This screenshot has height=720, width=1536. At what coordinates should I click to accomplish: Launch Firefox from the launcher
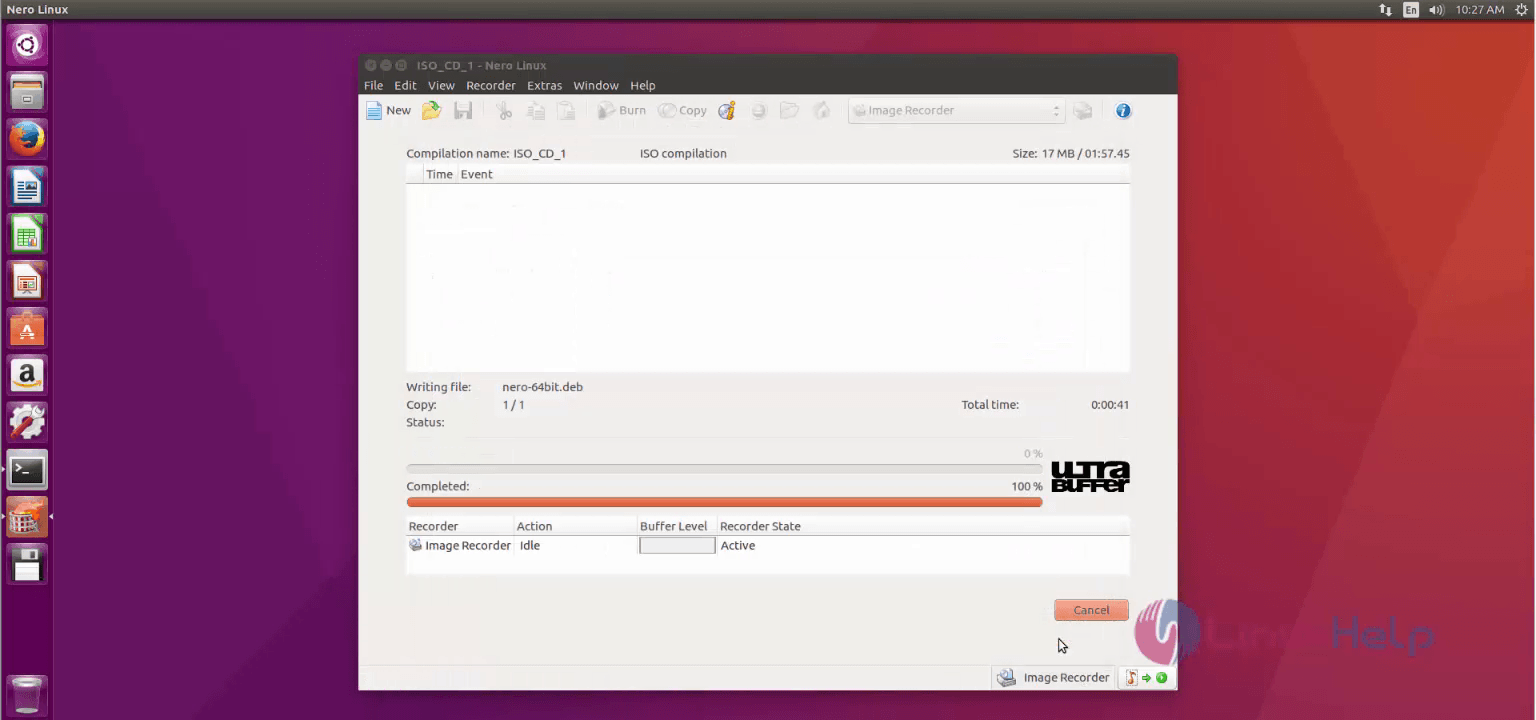(x=27, y=139)
